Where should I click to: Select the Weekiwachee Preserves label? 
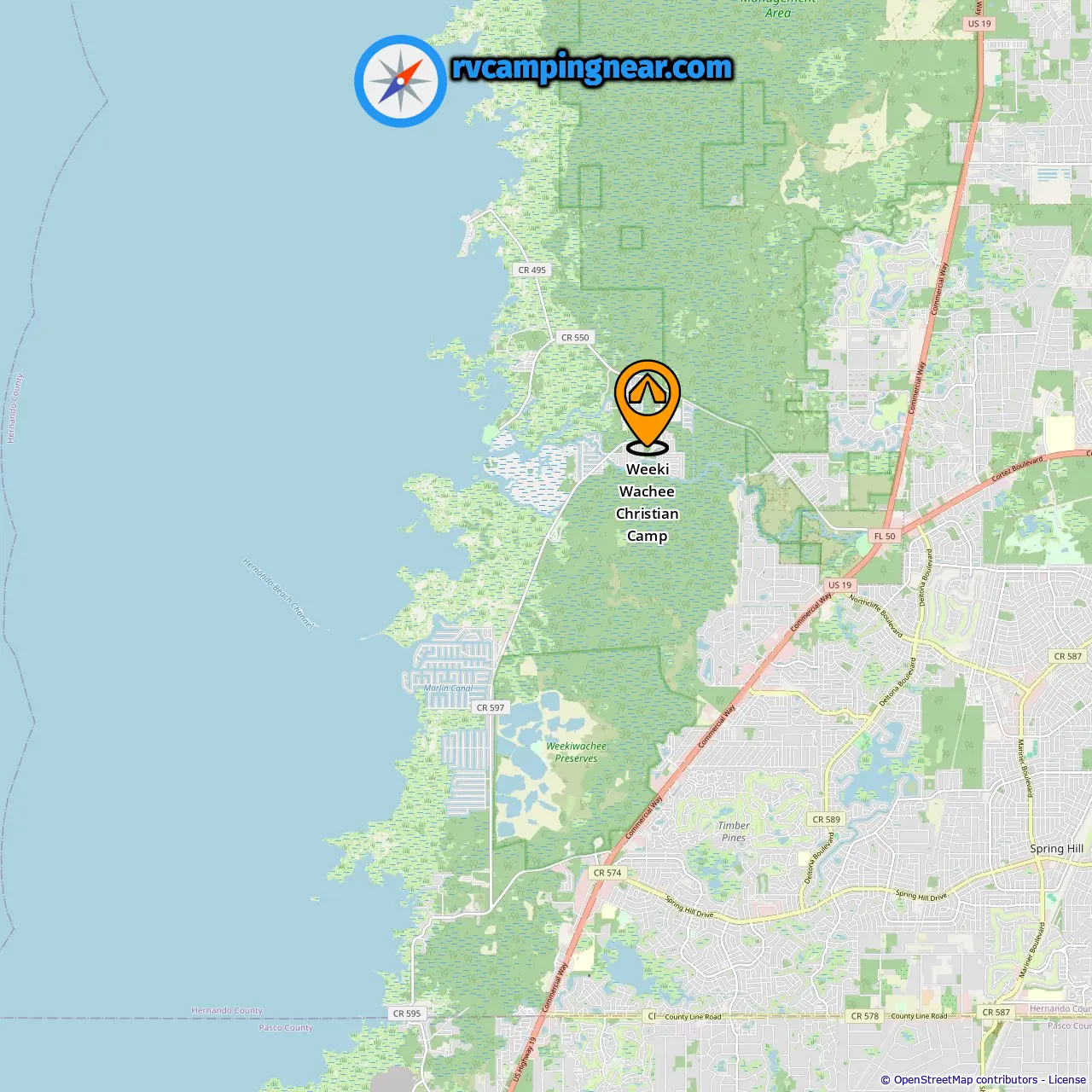(x=577, y=752)
